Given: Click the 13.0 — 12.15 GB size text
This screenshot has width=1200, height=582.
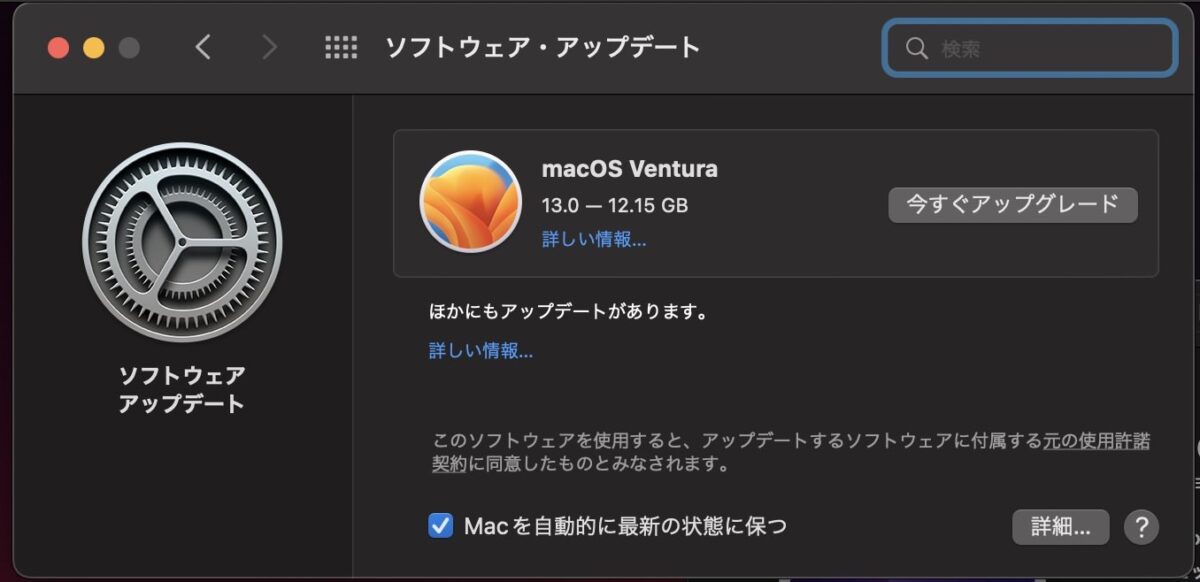Looking at the screenshot, I should pyautogui.click(x=615, y=206).
